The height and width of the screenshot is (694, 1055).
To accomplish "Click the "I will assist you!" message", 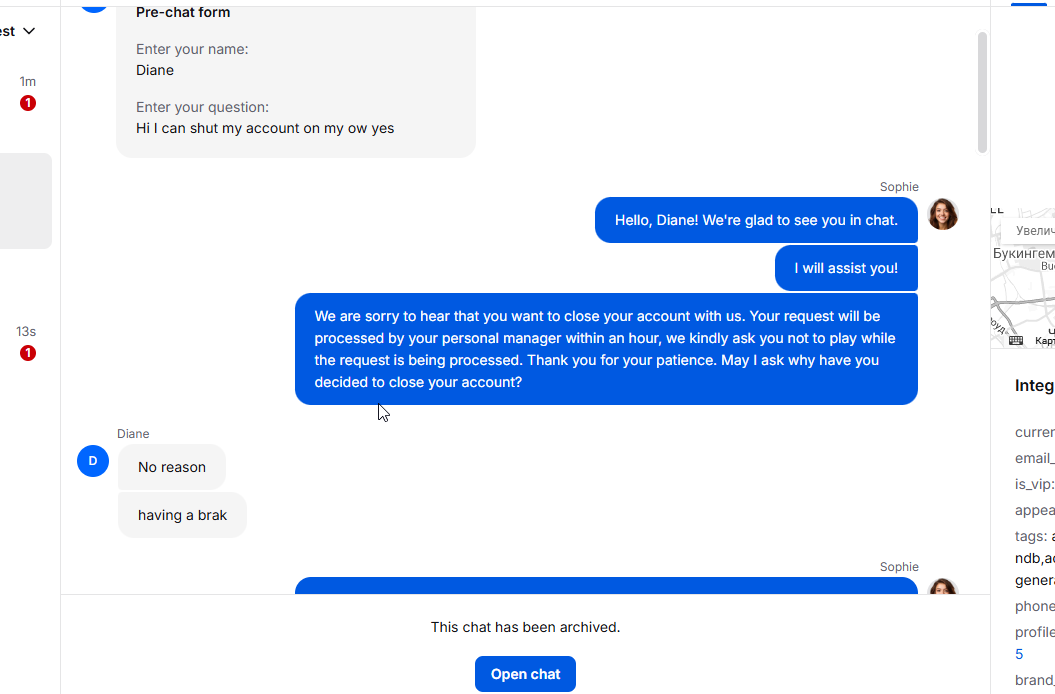I will tap(846, 268).
